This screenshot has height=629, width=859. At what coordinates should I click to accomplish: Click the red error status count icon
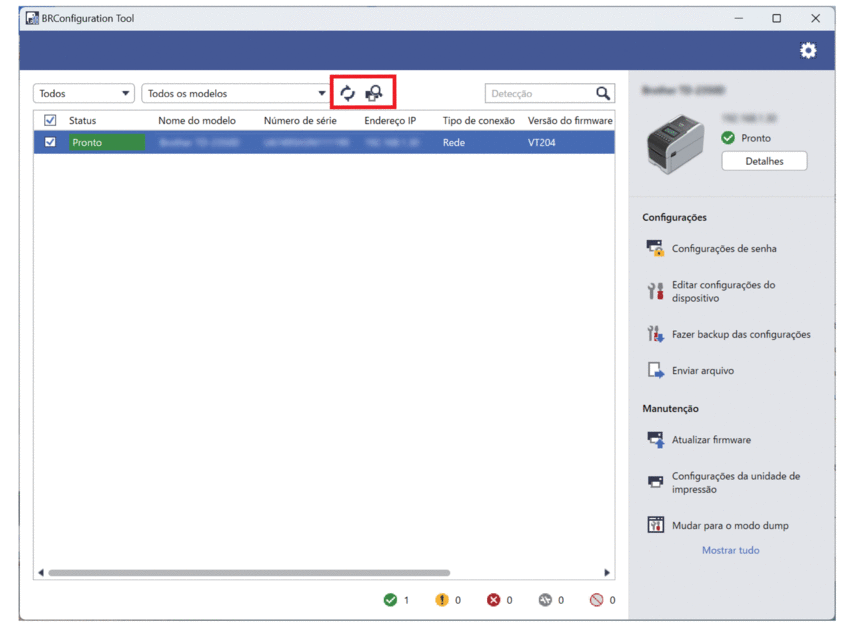[x=494, y=600]
